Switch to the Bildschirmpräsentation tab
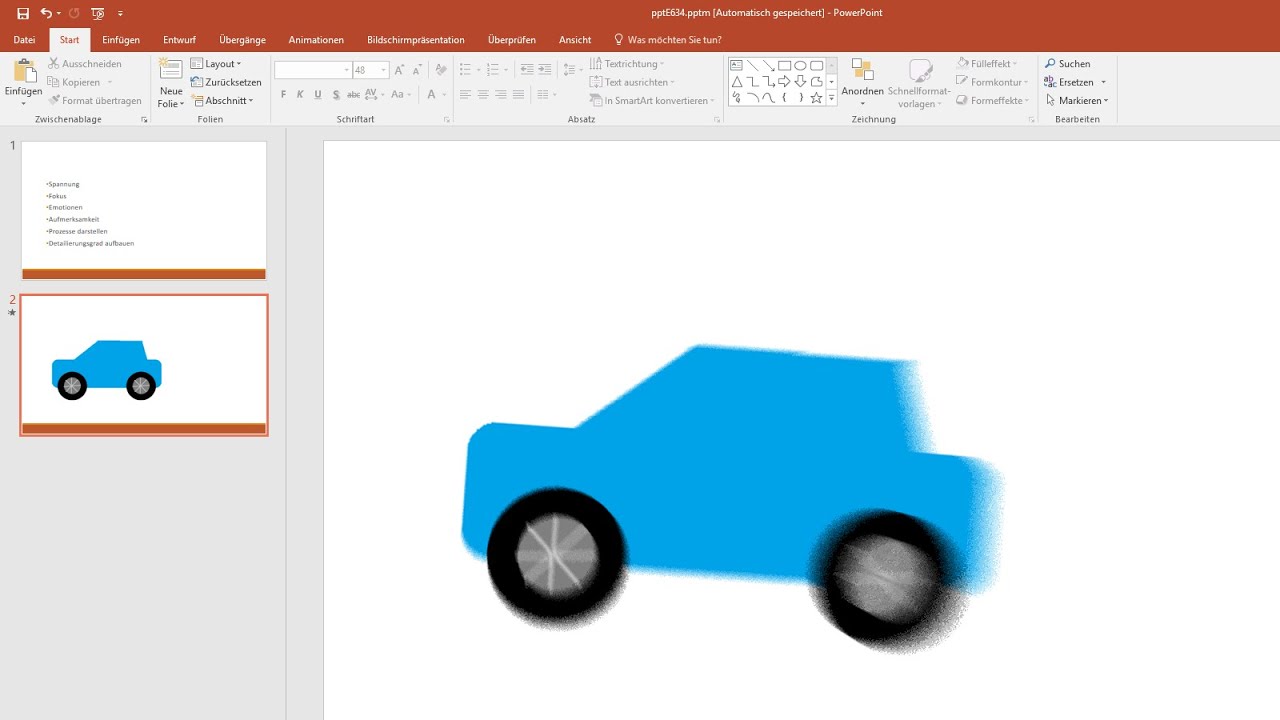 click(x=416, y=40)
